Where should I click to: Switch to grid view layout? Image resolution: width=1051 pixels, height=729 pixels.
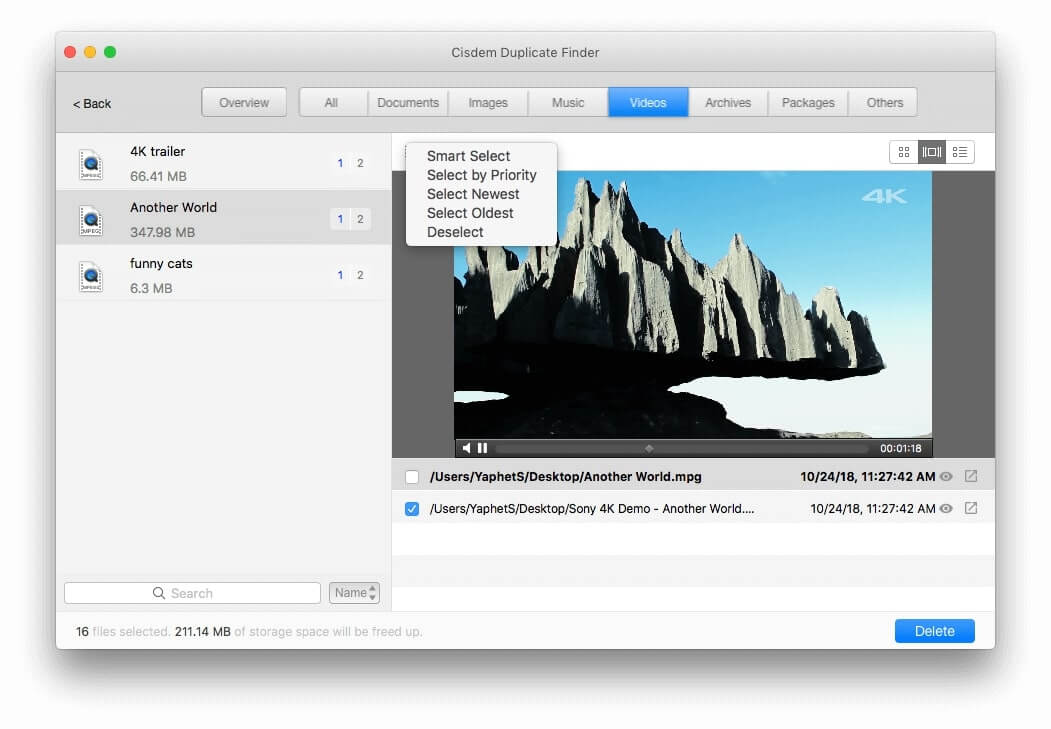[904, 152]
